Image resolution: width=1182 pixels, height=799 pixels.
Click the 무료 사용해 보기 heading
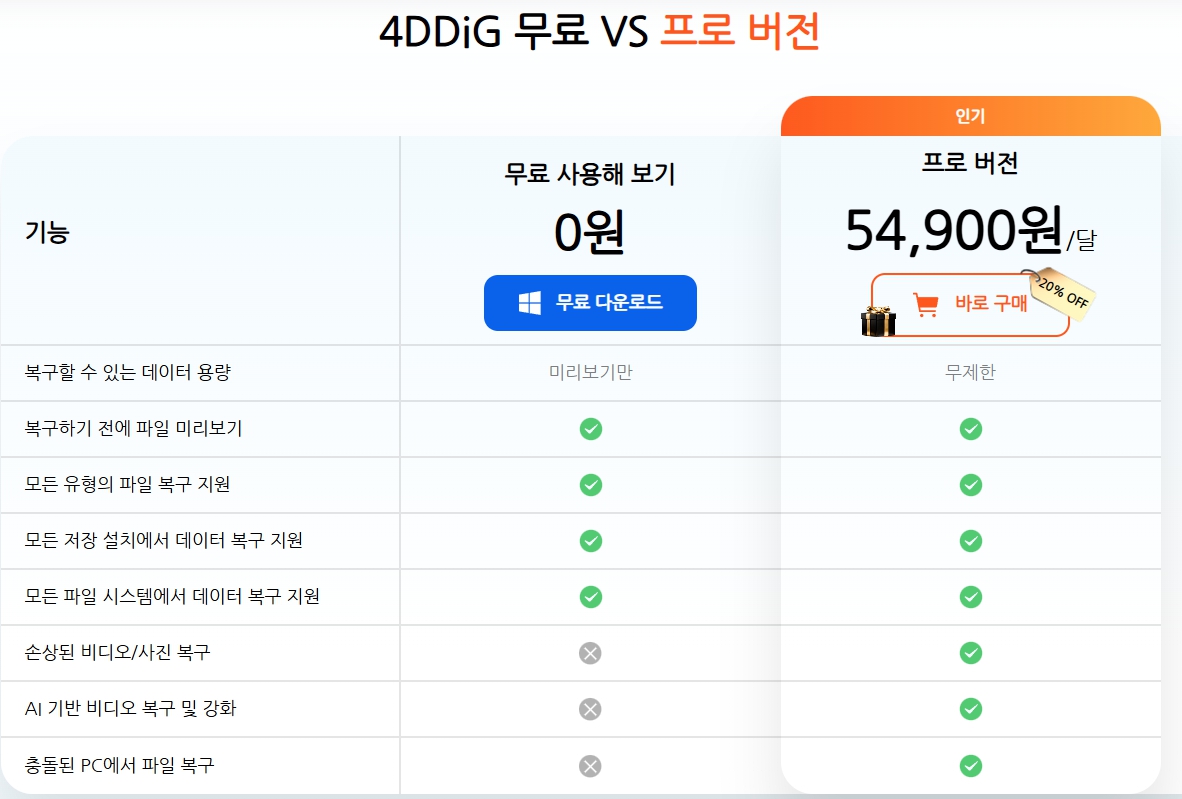click(590, 174)
